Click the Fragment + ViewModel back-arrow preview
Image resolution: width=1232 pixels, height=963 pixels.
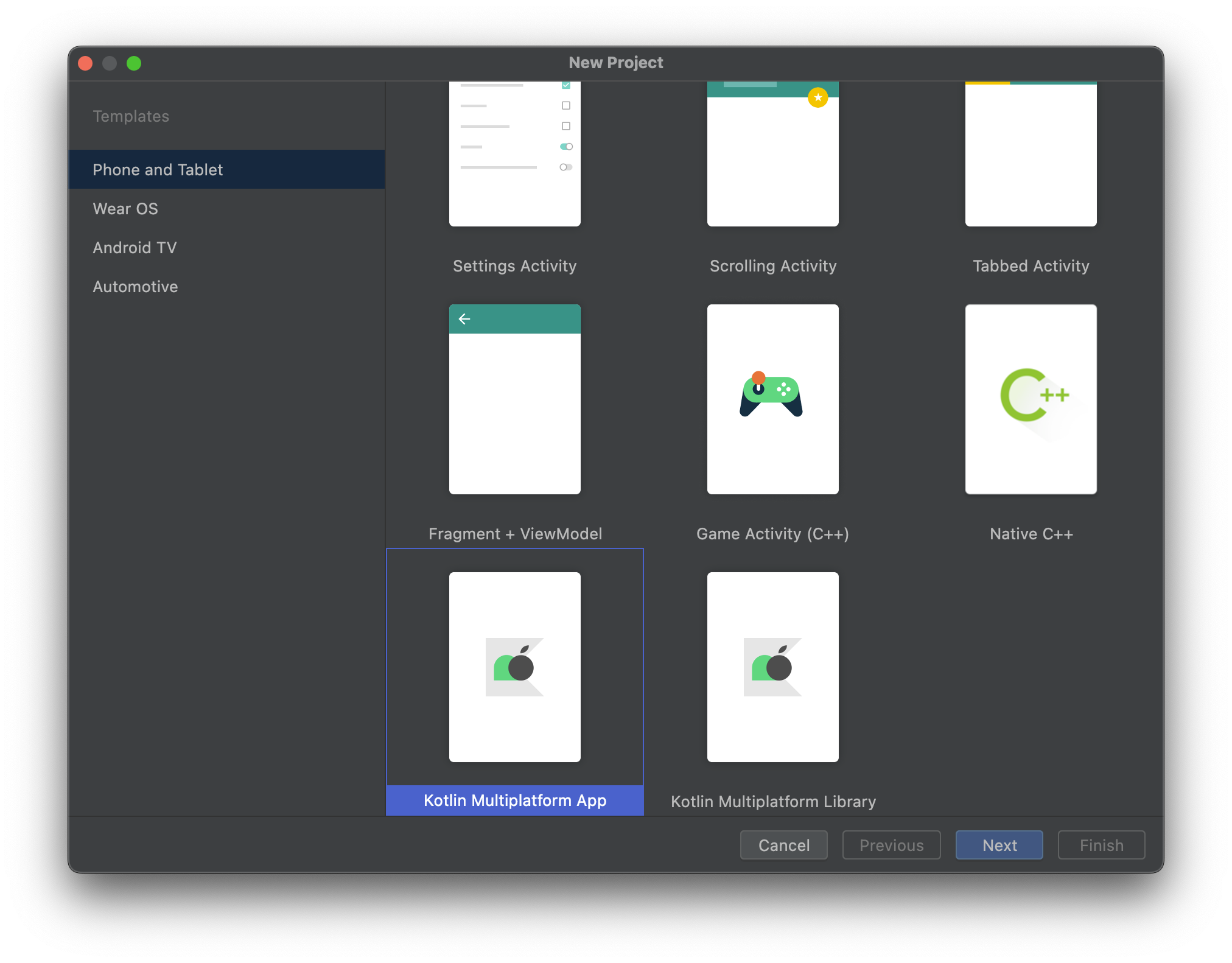464,319
